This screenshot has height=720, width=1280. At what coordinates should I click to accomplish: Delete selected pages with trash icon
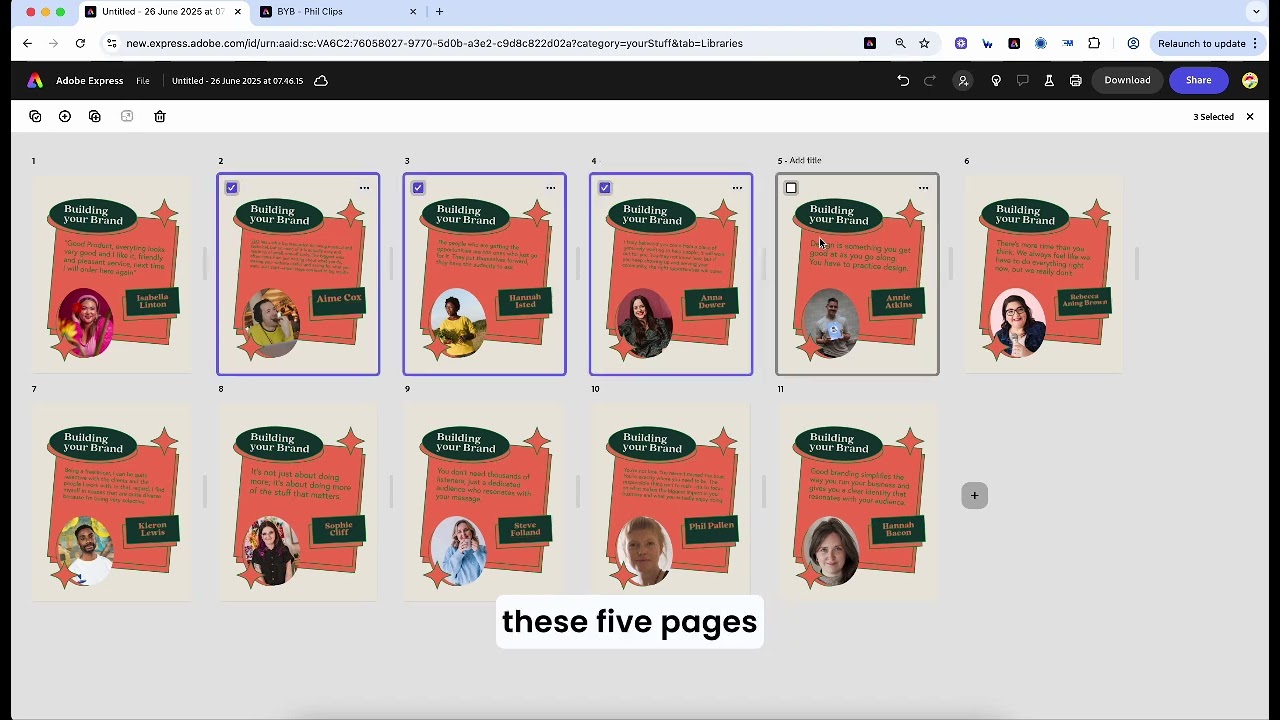point(160,117)
